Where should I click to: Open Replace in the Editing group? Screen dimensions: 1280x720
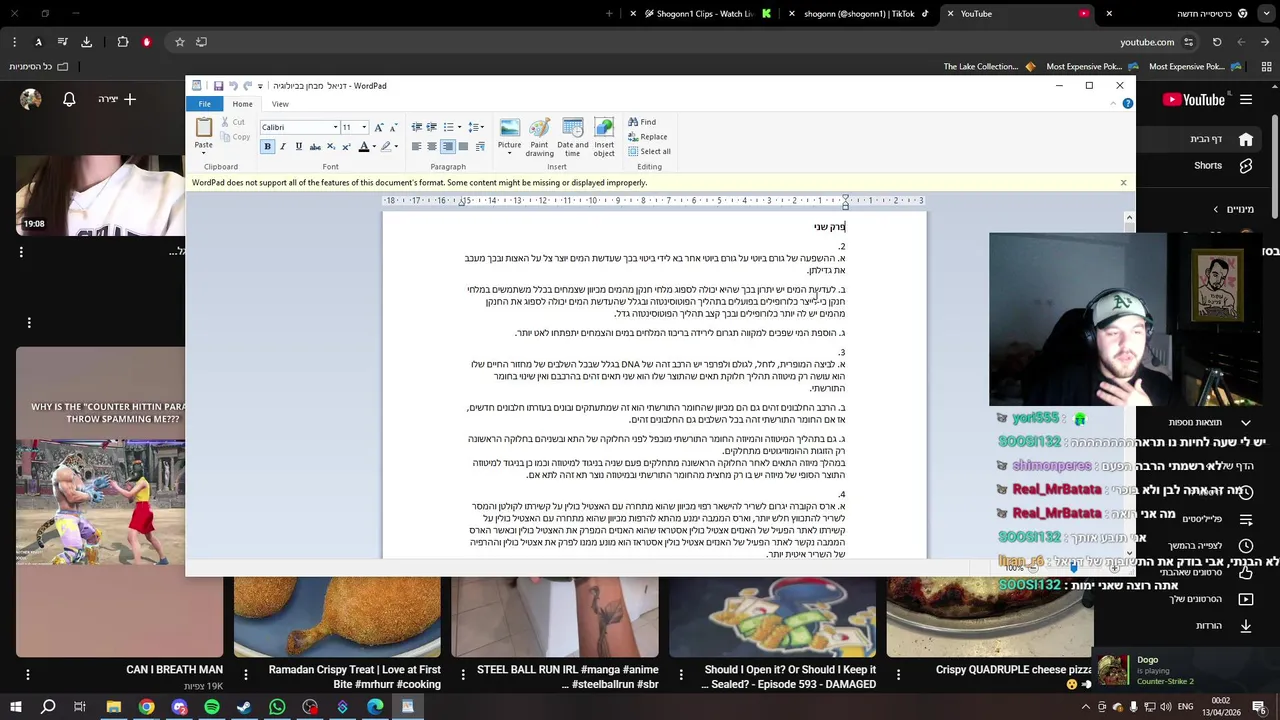point(647,137)
